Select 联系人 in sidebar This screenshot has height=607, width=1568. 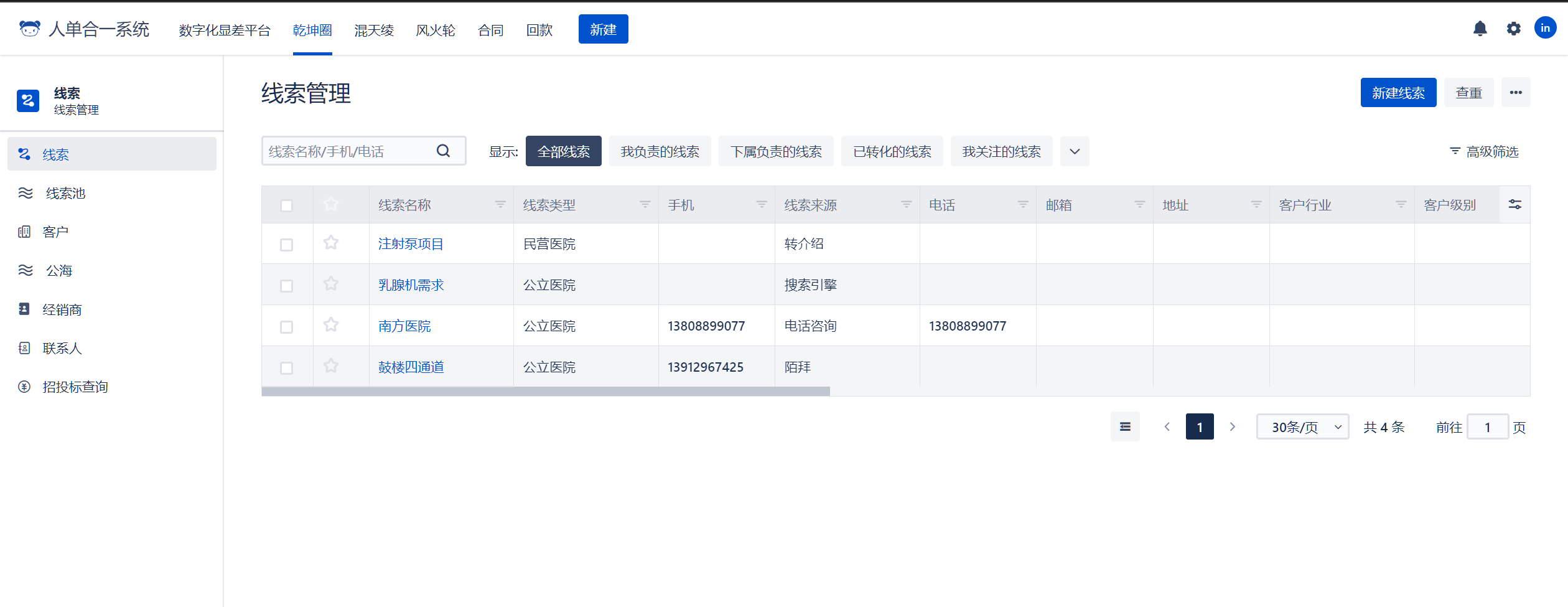112,348
